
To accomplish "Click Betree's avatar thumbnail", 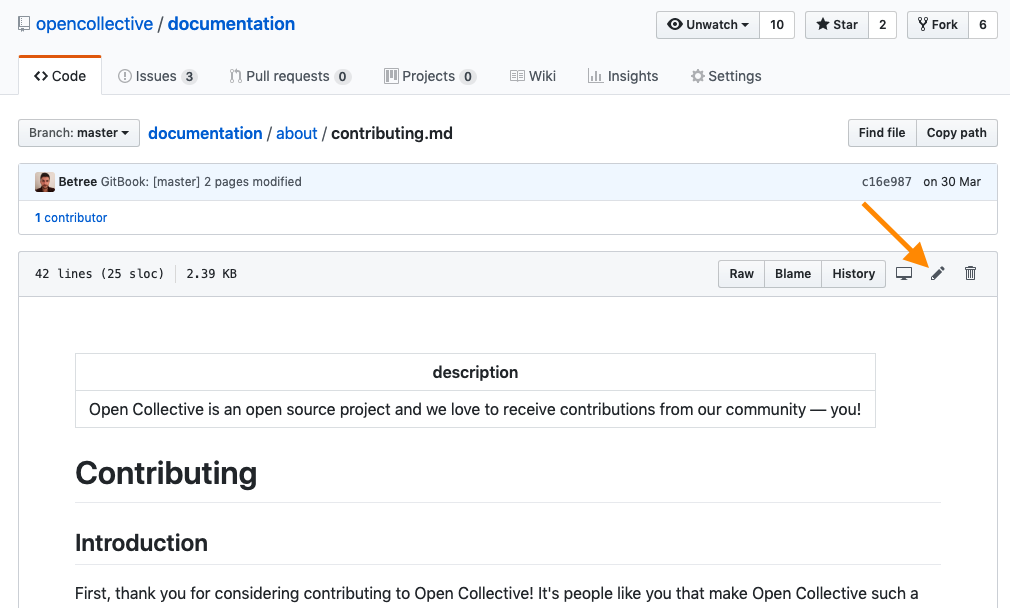I will 44,182.
